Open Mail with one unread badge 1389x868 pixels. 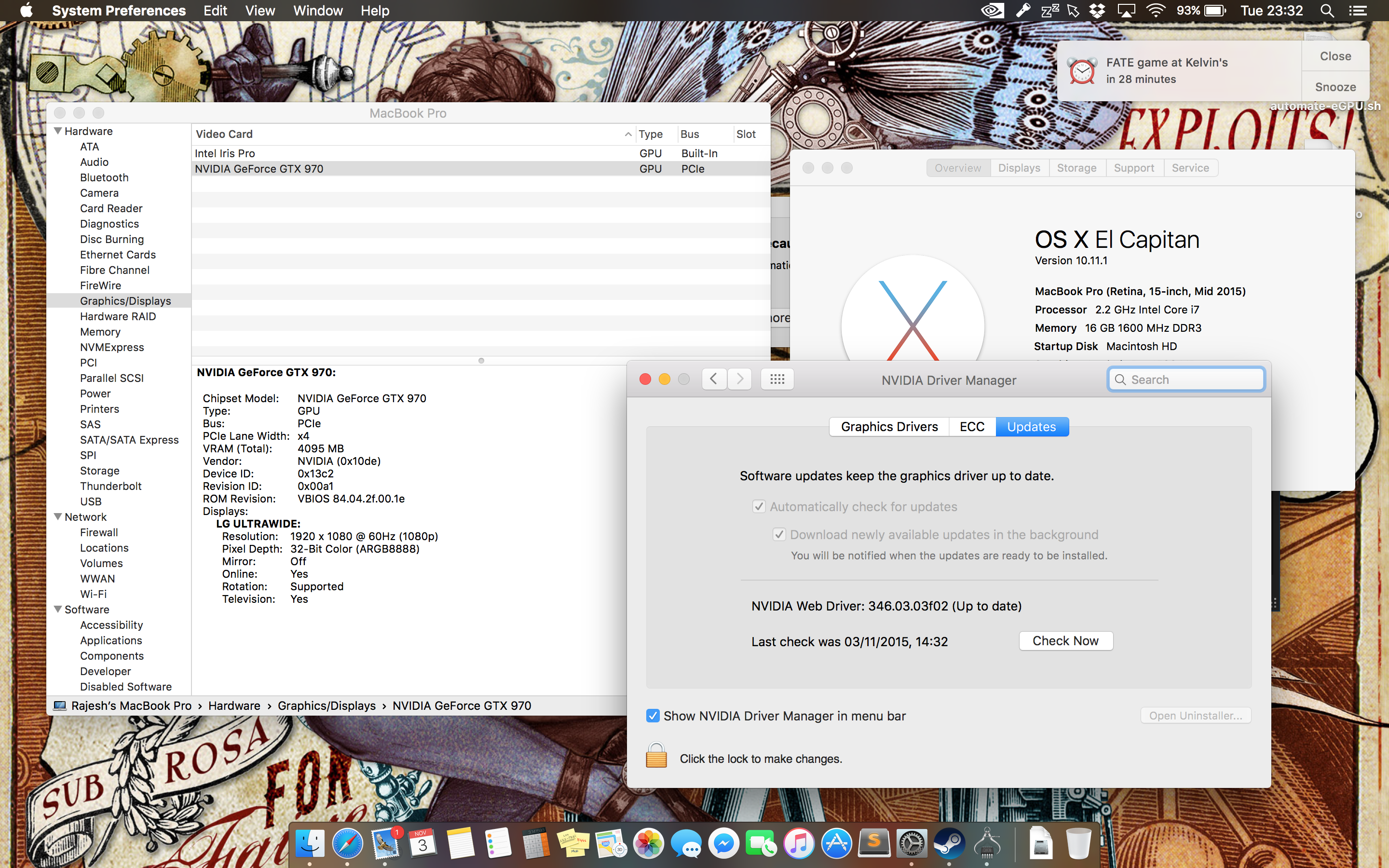pos(385,844)
